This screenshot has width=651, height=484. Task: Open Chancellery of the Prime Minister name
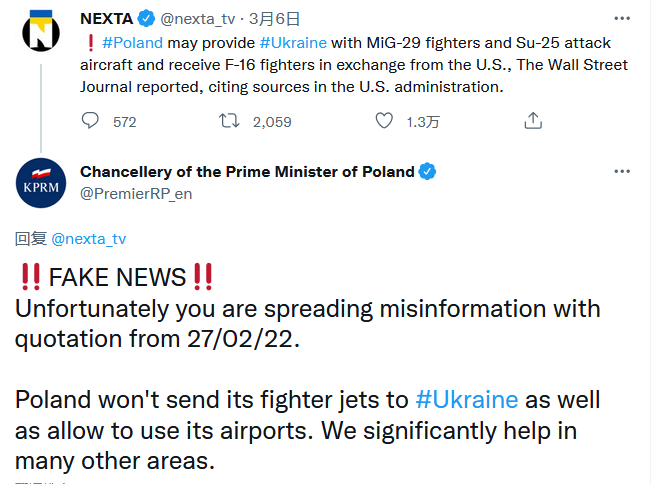coord(247,171)
